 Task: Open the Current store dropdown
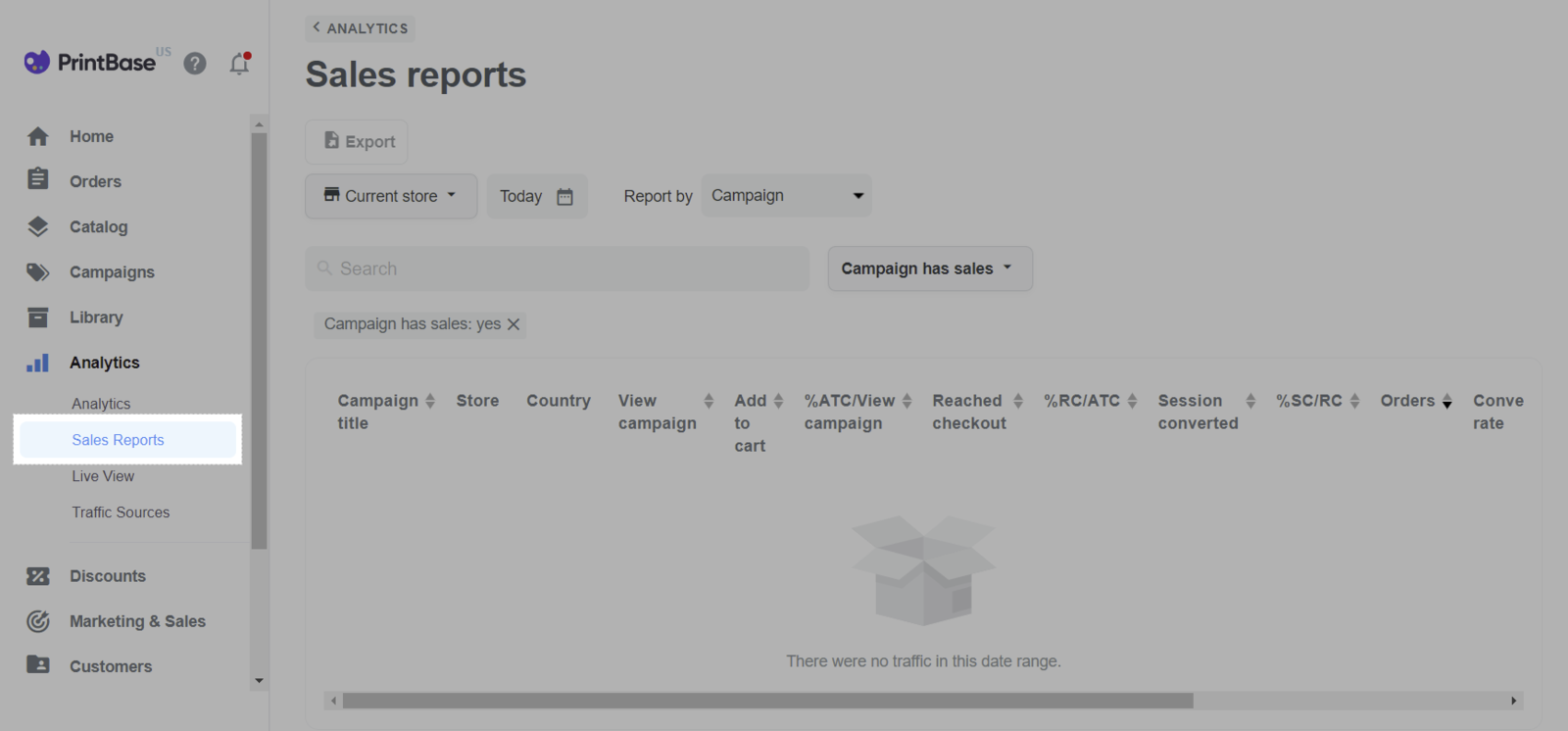pyautogui.click(x=391, y=196)
